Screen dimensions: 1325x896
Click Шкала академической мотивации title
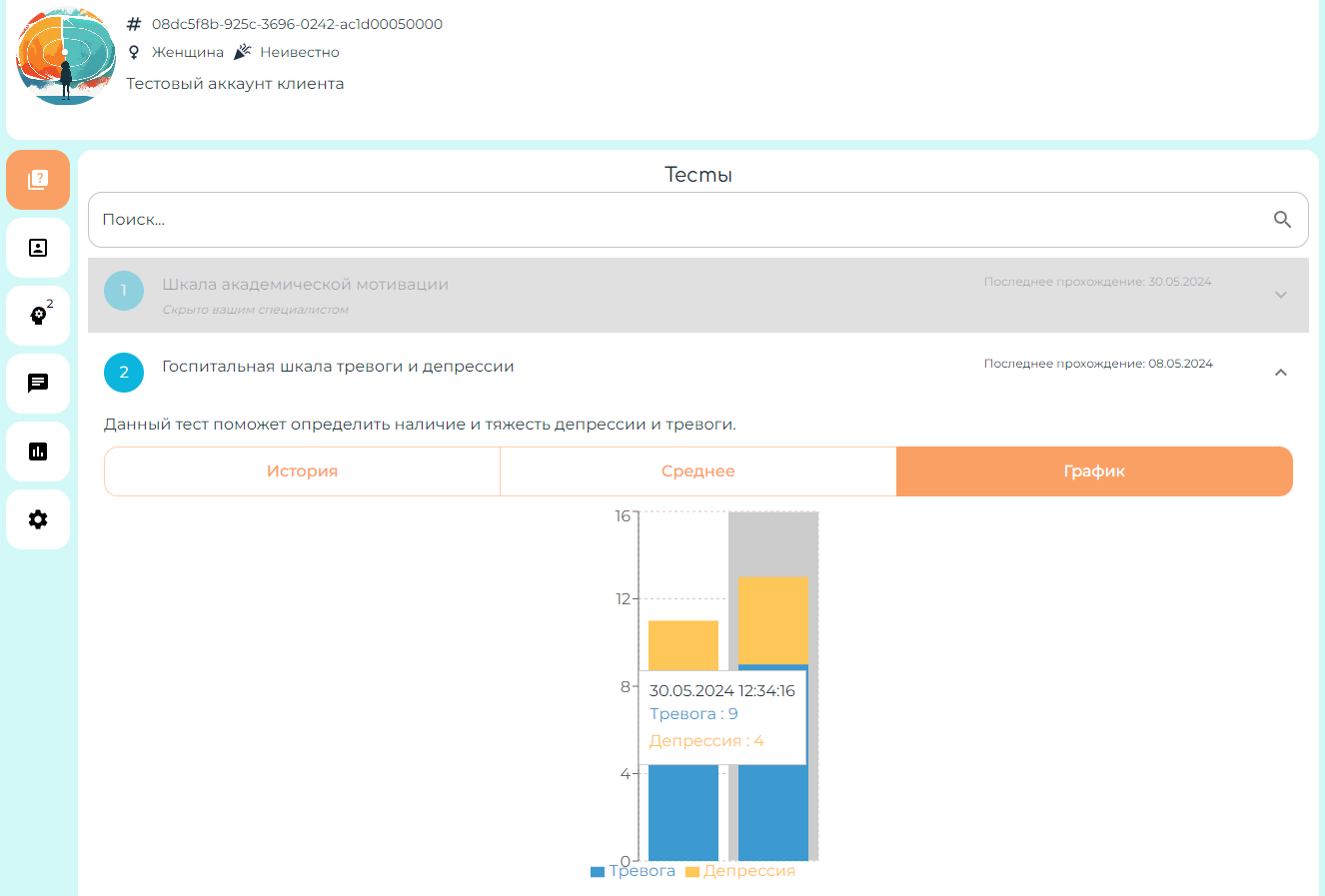pos(305,285)
